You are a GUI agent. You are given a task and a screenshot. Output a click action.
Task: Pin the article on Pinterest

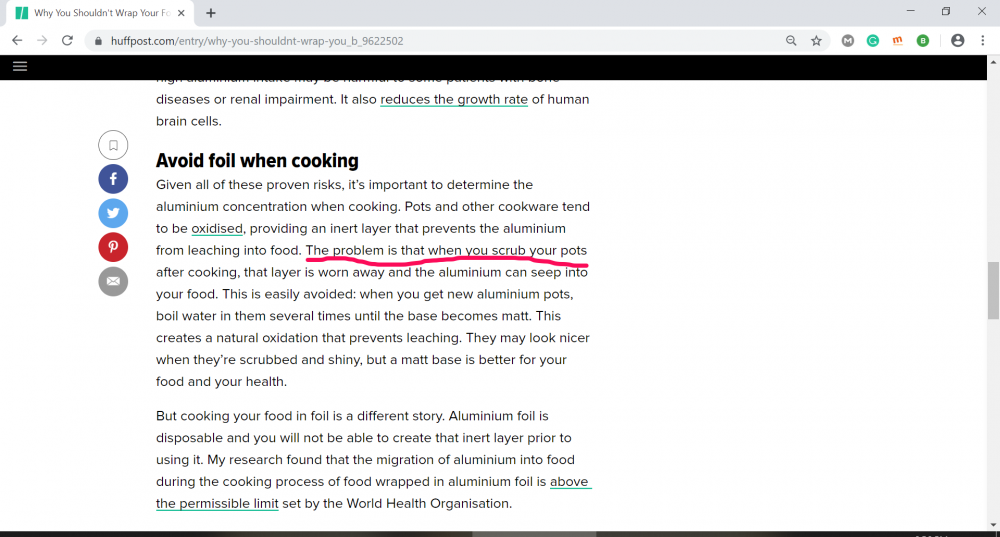point(113,247)
